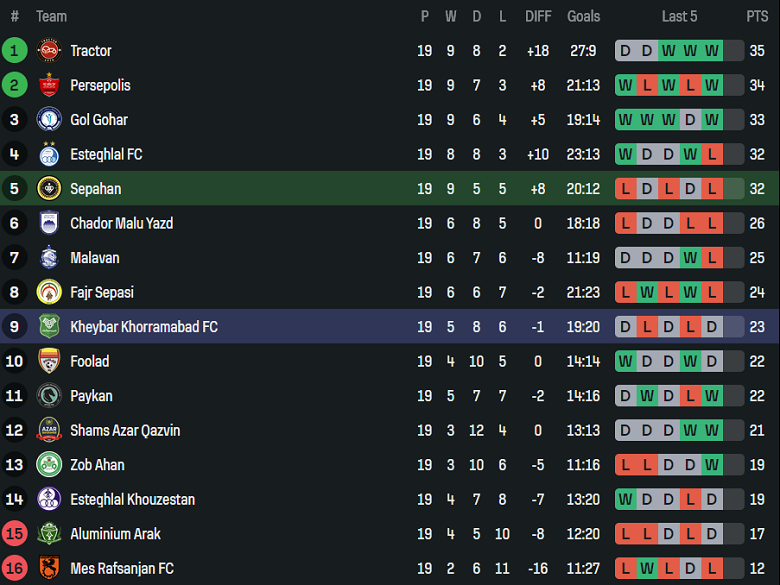Click the Paykan team logo

[x=49, y=396]
